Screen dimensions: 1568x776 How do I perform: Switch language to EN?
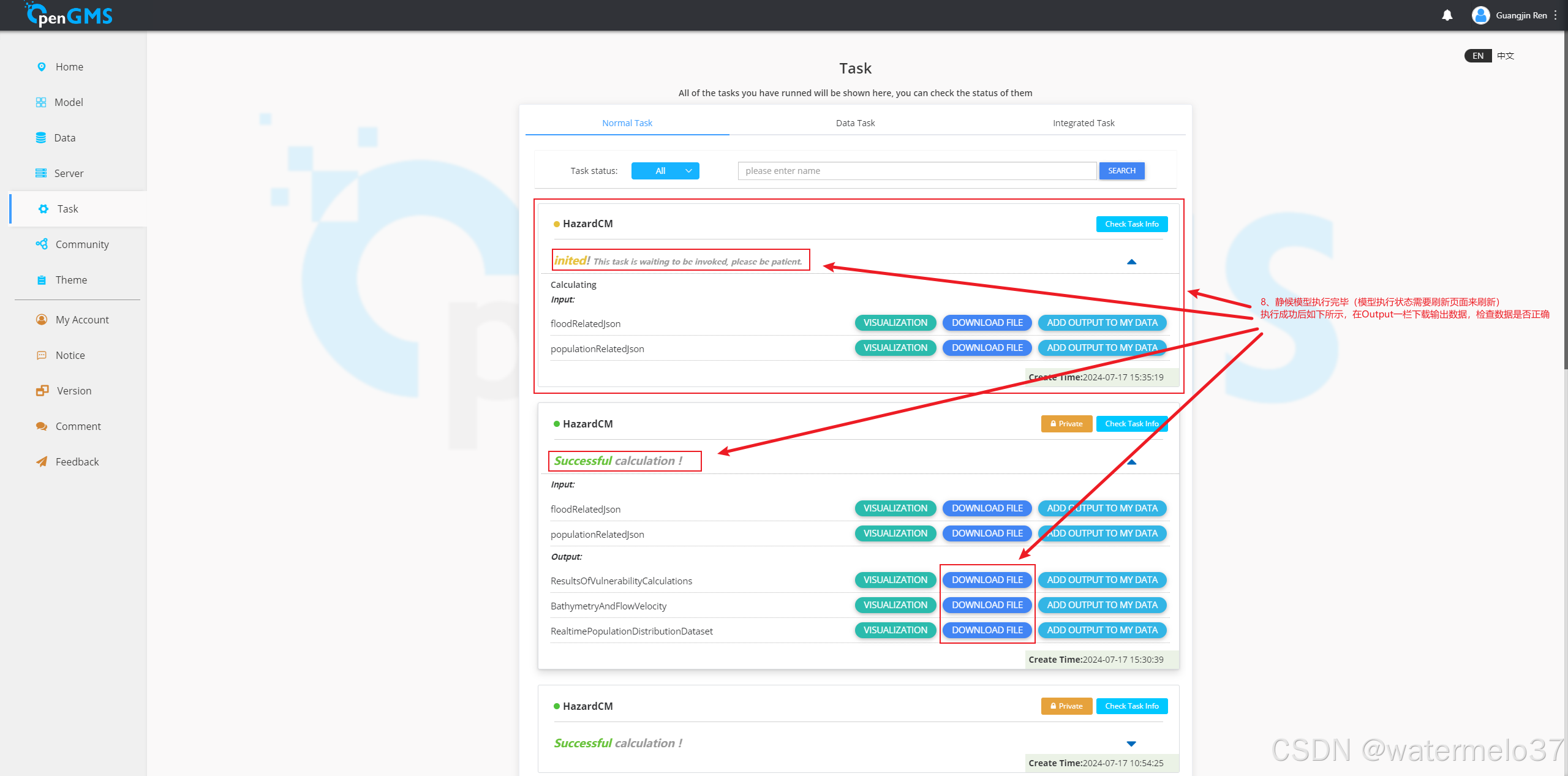1477,56
